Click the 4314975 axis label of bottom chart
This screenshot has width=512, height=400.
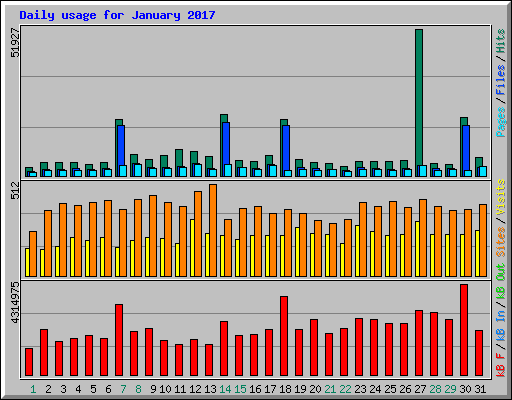[x=15, y=303]
